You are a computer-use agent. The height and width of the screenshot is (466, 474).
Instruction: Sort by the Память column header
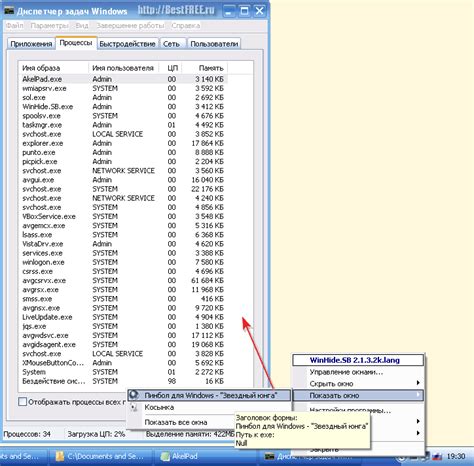click(x=205, y=68)
